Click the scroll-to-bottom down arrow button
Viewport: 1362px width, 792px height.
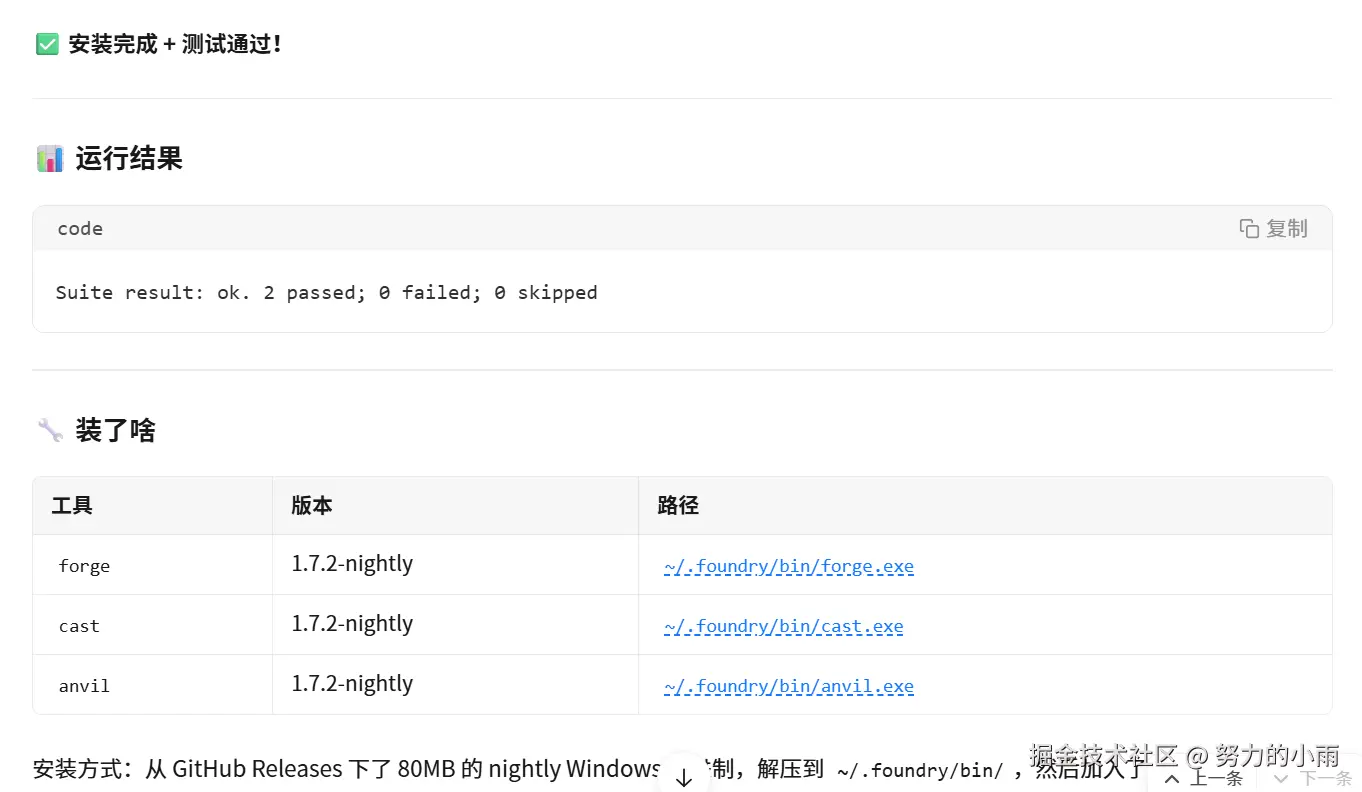[x=684, y=778]
